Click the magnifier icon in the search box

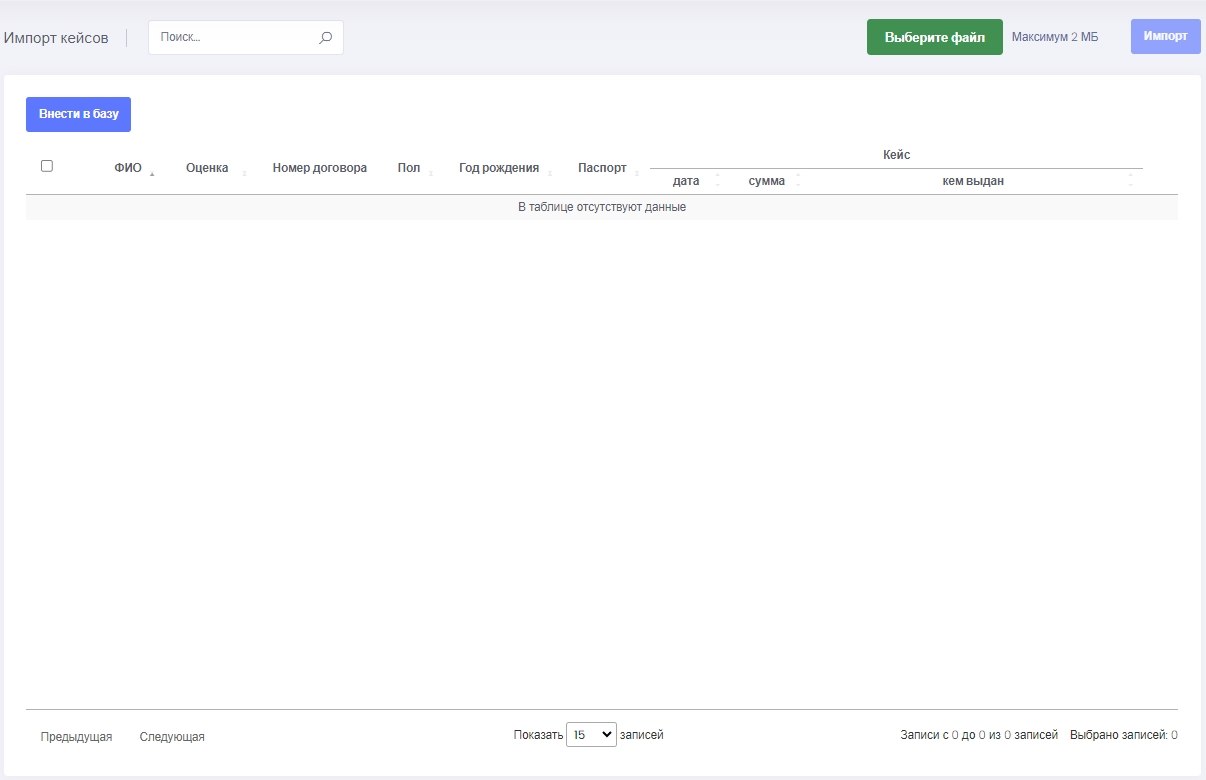[325, 38]
